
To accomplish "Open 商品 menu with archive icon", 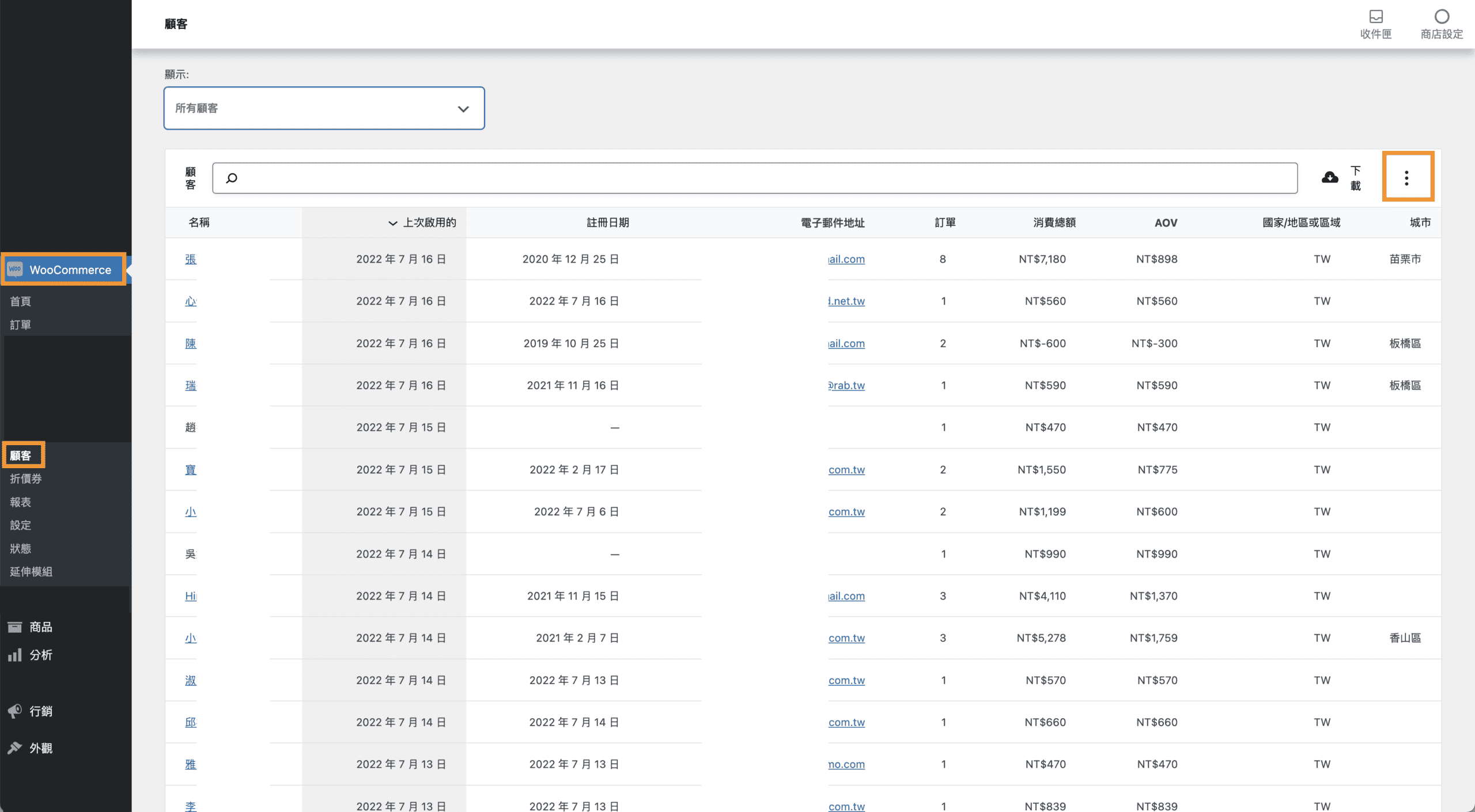I will (x=15, y=627).
